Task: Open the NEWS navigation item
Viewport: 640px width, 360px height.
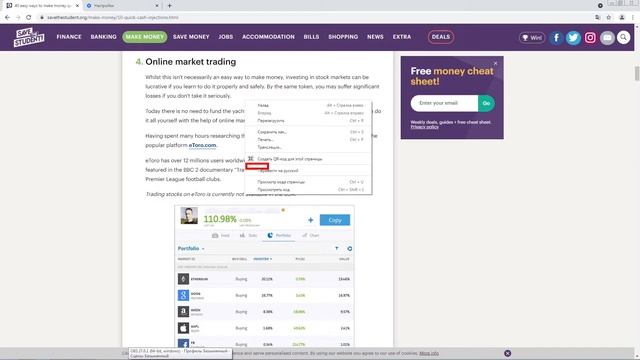Action: pos(375,37)
